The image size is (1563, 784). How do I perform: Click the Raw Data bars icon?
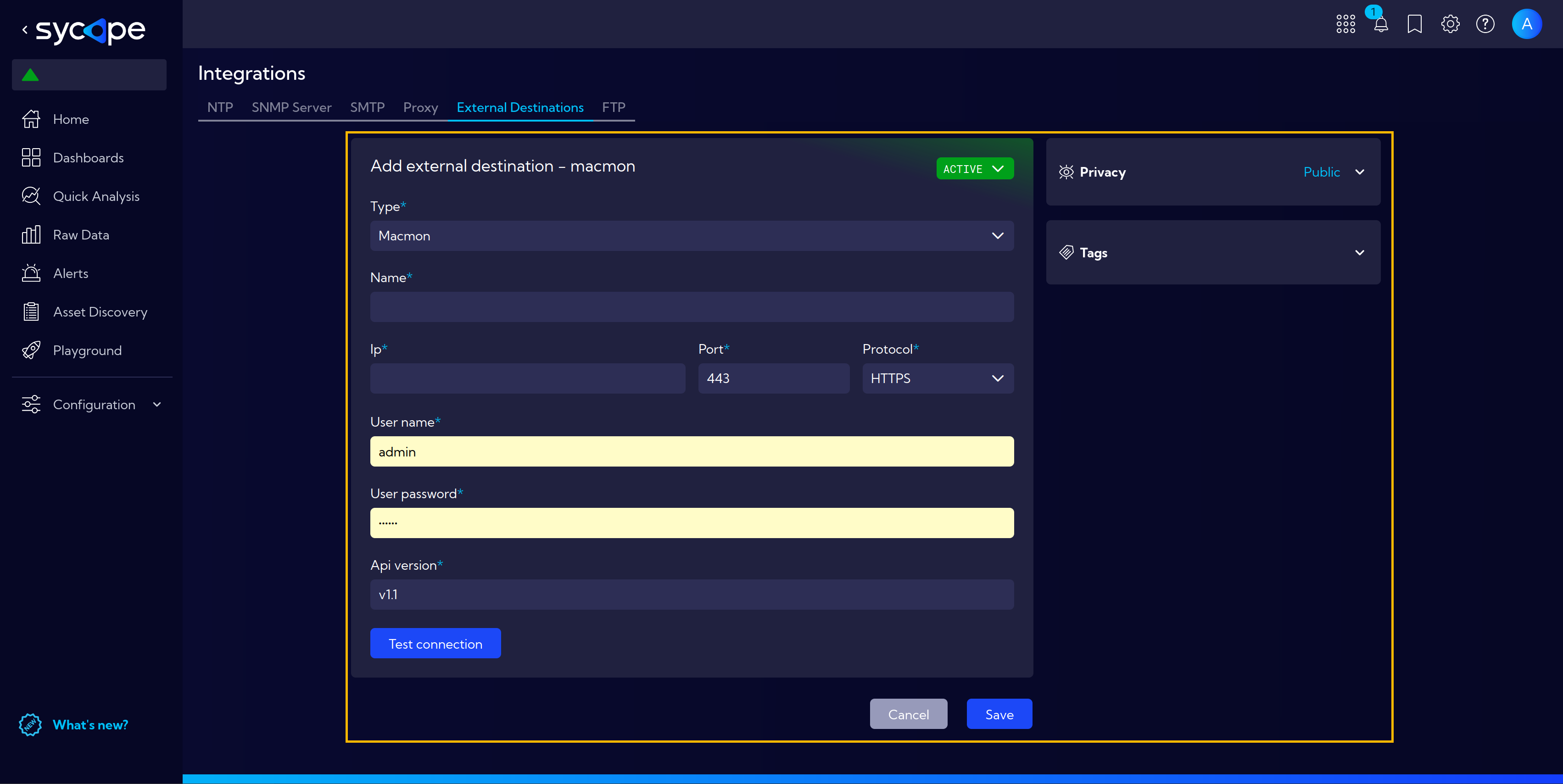[31, 235]
